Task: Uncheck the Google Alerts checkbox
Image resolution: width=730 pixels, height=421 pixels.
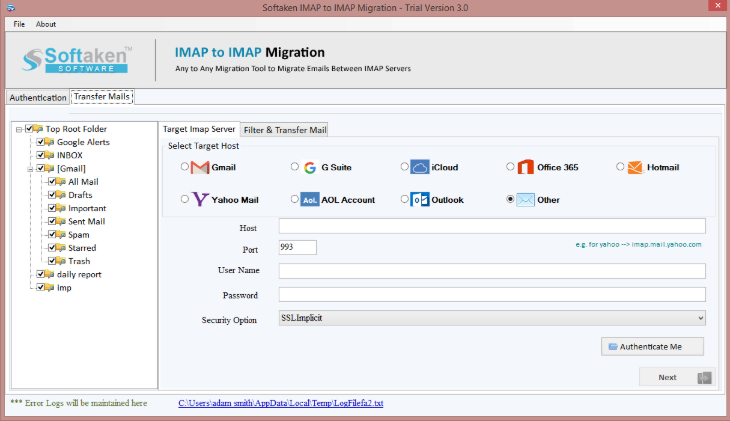Action: click(41, 142)
